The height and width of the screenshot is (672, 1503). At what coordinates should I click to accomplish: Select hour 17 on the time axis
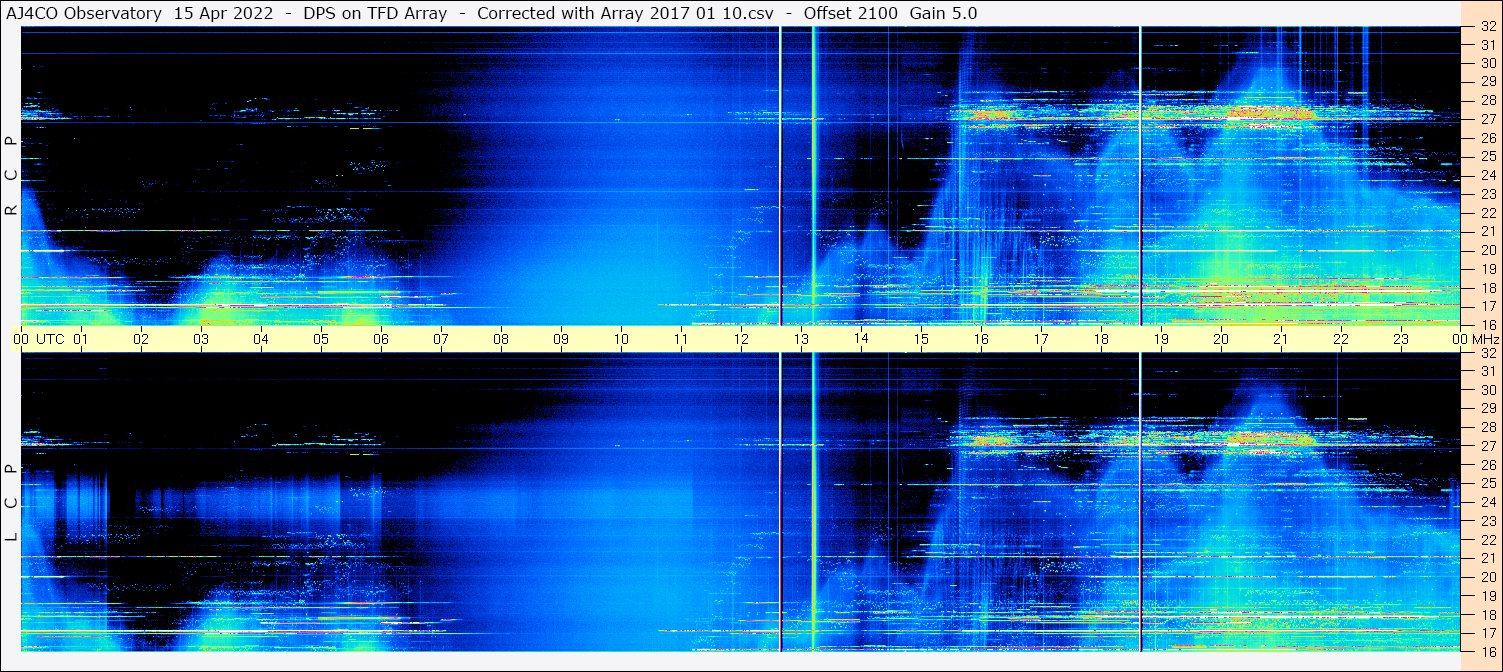pyautogui.click(x=1041, y=339)
